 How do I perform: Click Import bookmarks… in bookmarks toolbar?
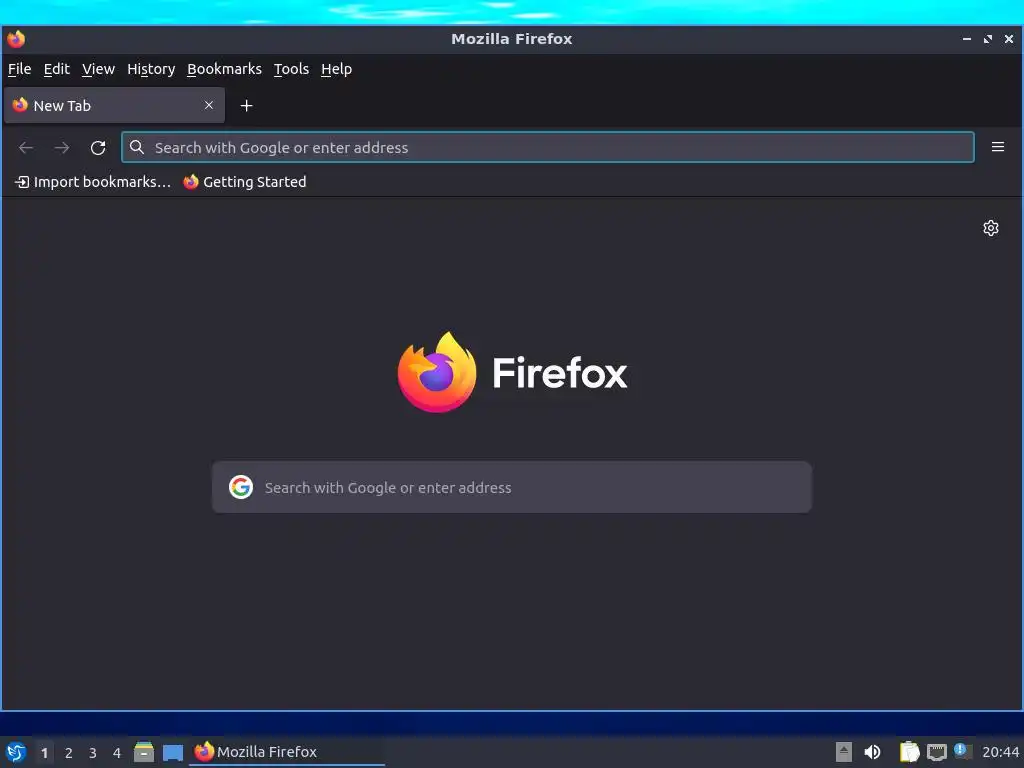93,182
